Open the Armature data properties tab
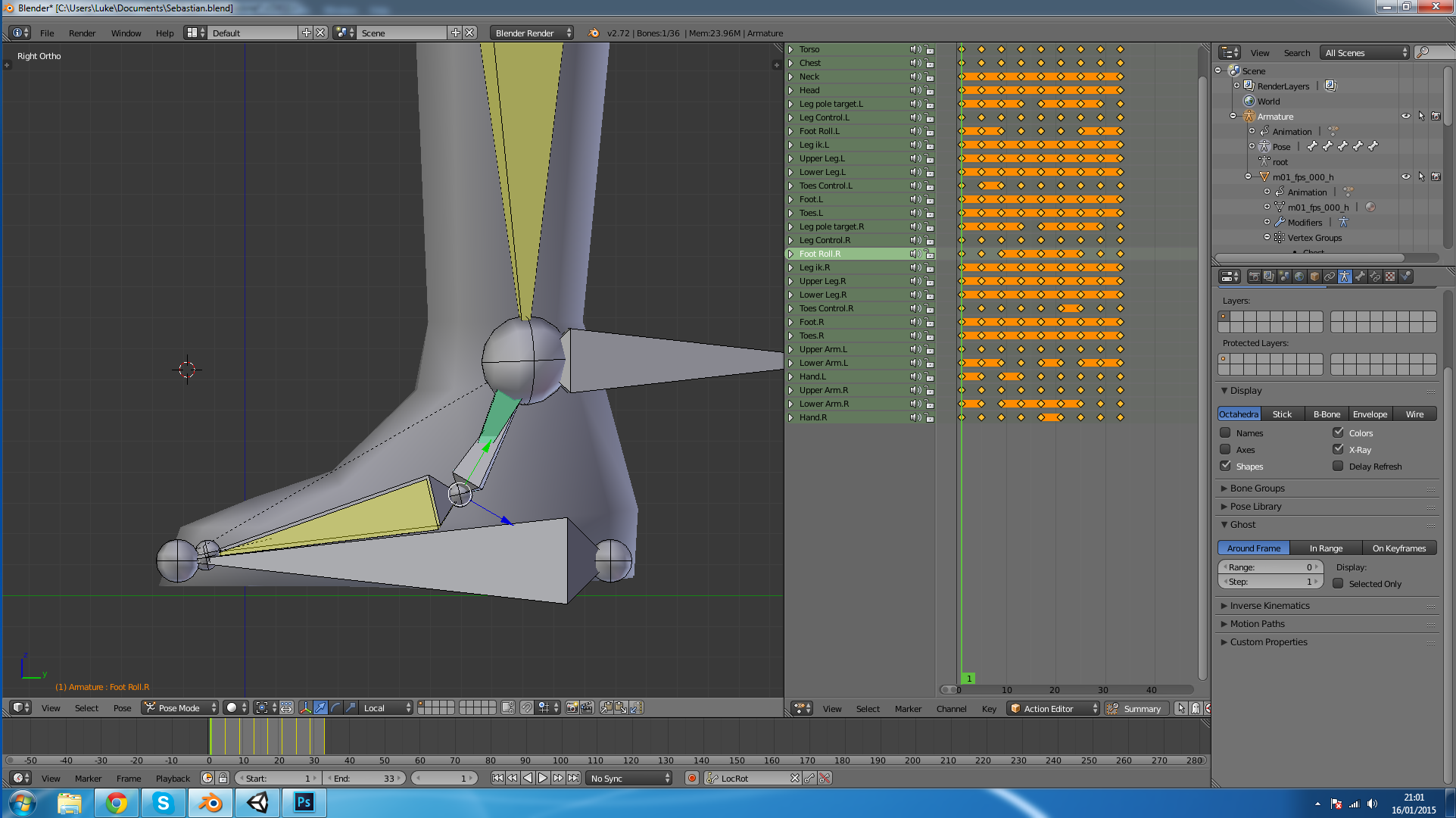1456x818 pixels. pos(1345,276)
